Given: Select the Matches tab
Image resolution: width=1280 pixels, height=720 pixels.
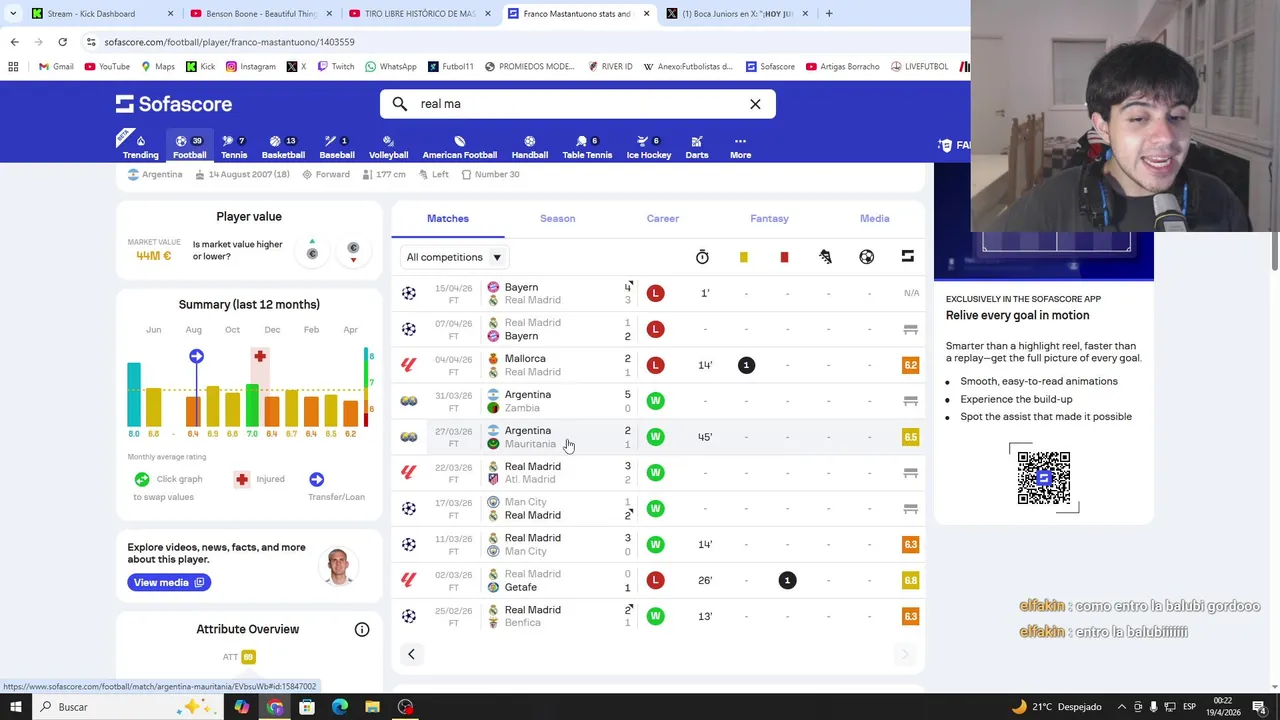Looking at the screenshot, I should tap(447, 218).
